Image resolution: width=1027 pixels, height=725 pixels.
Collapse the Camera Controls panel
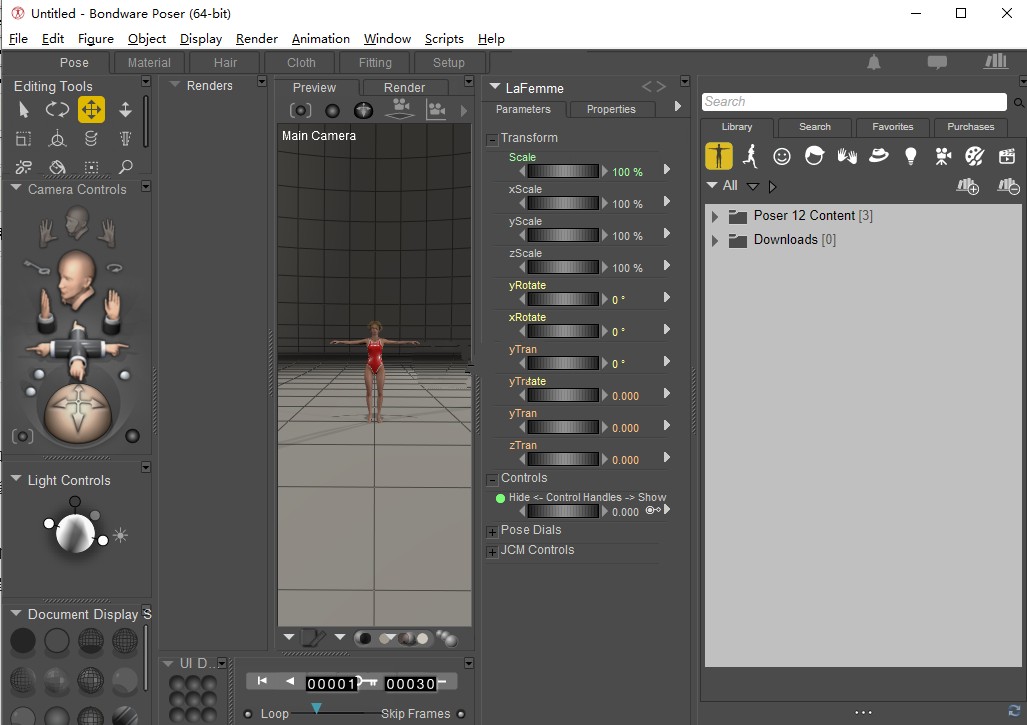(x=16, y=188)
